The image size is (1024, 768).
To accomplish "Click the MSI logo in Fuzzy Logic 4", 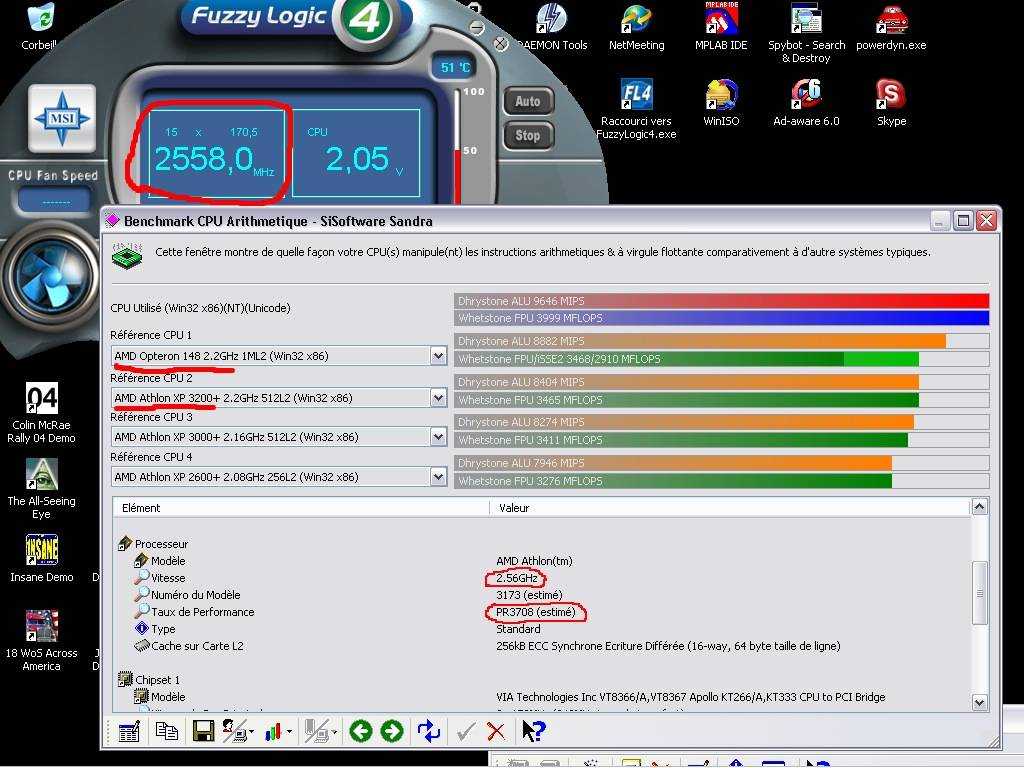I will point(63,118).
